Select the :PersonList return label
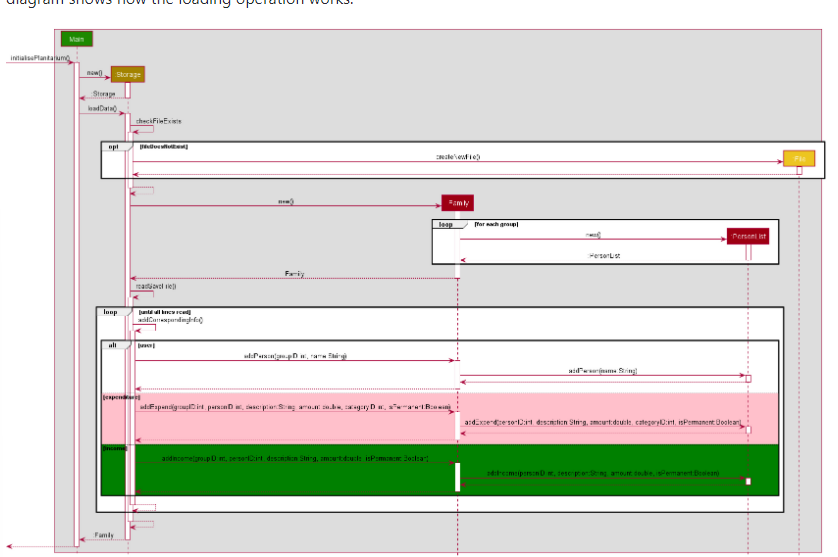838x557 pixels. tap(604, 256)
